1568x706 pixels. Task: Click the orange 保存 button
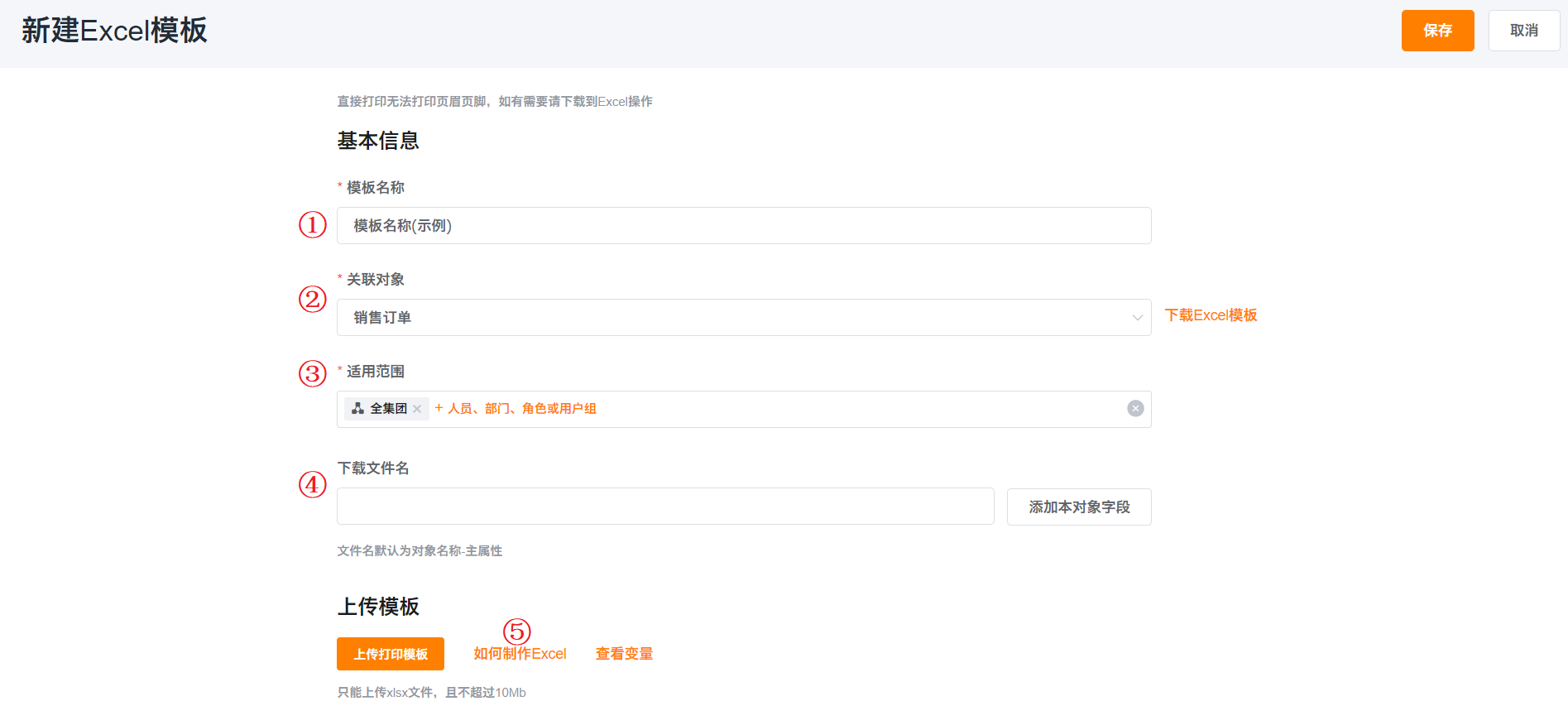click(1437, 31)
